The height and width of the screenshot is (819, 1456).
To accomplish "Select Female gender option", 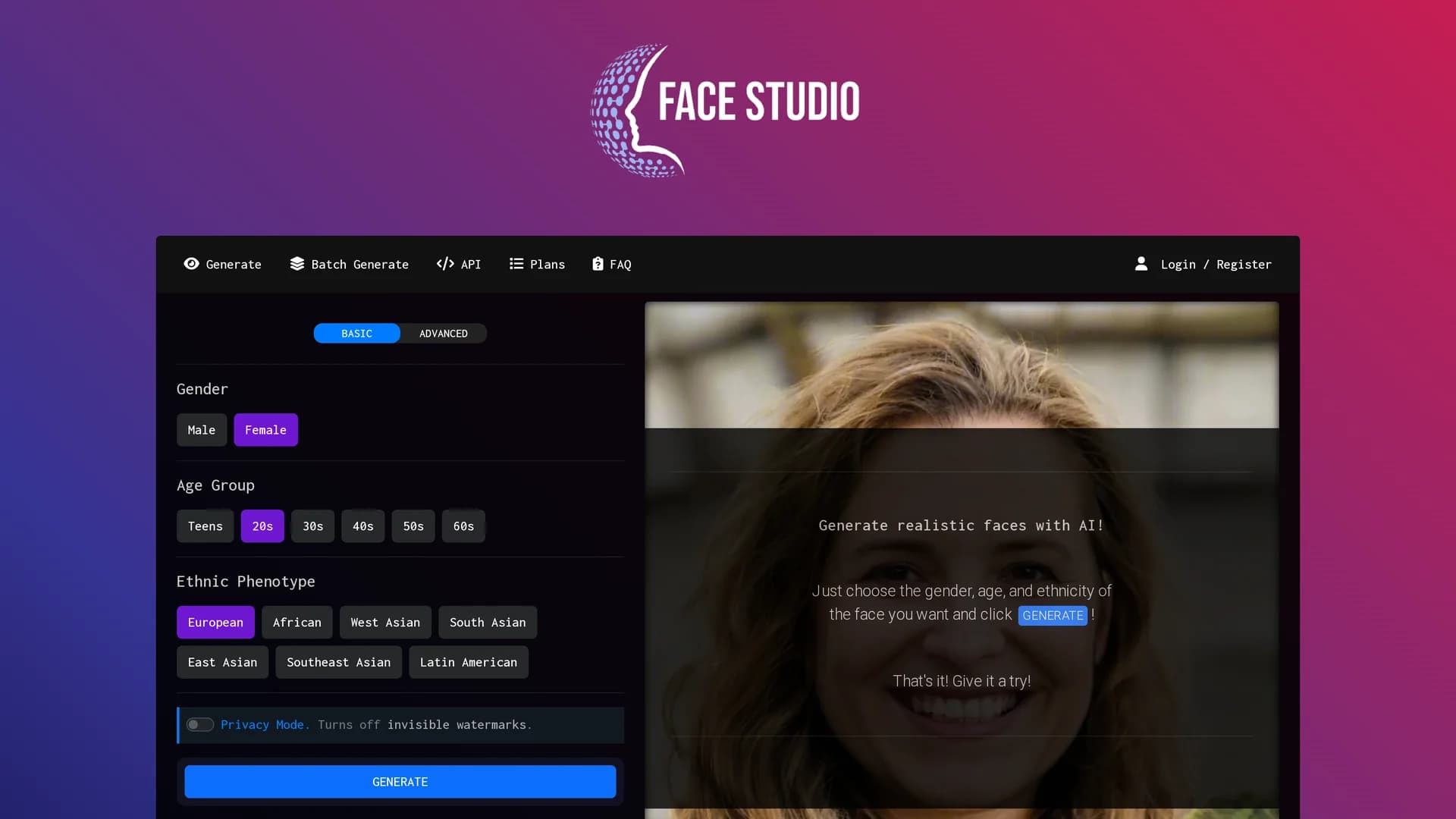I will coord(265,430).
